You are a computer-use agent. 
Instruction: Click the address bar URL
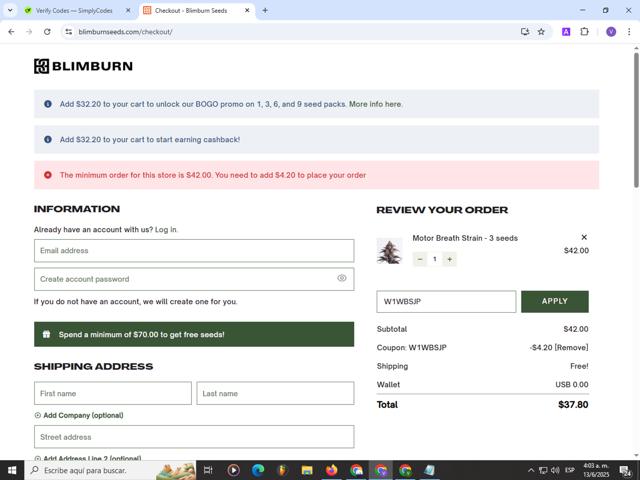[125, 32]
